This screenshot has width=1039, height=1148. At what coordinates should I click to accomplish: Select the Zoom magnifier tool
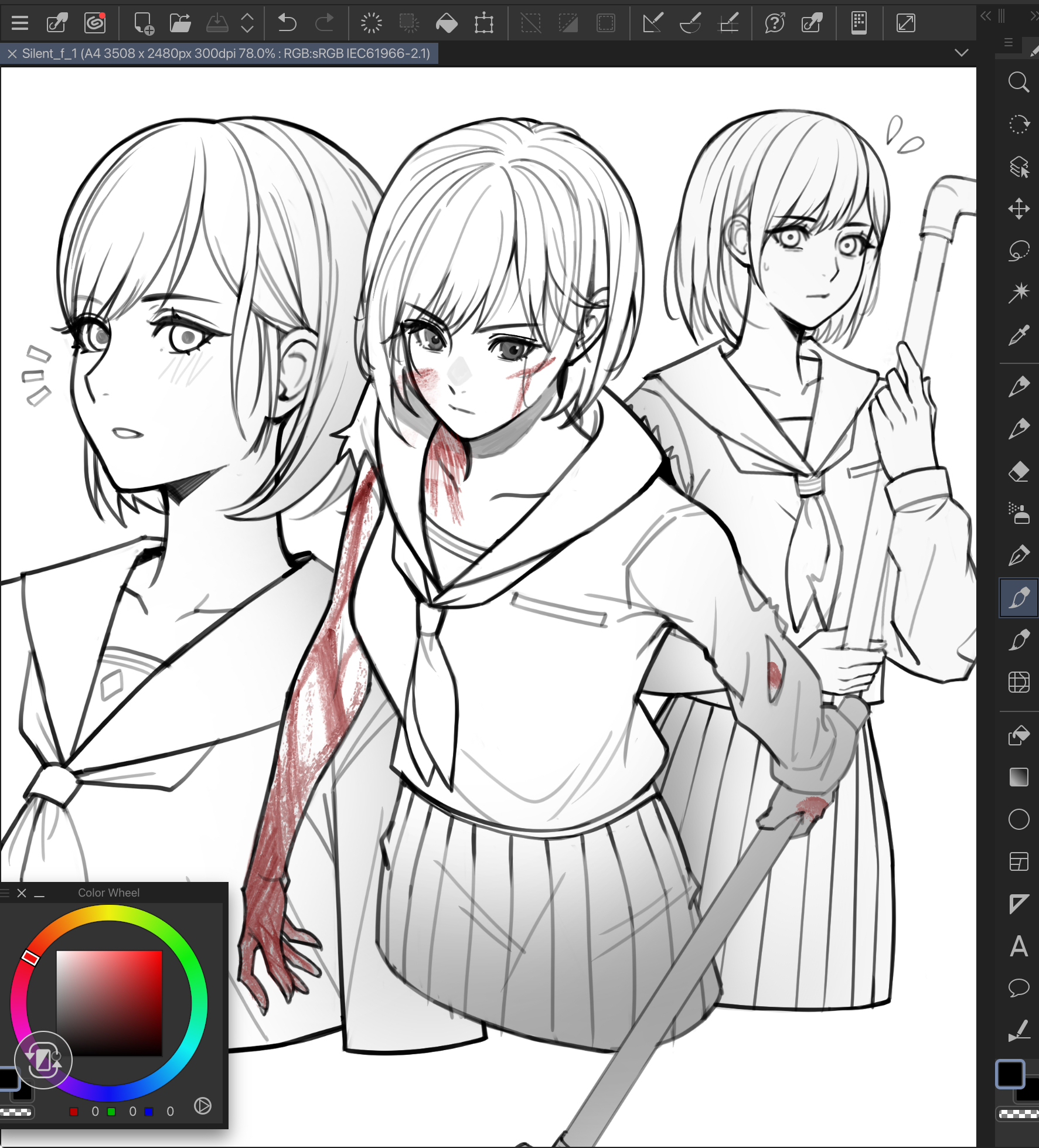[1018, 82]
